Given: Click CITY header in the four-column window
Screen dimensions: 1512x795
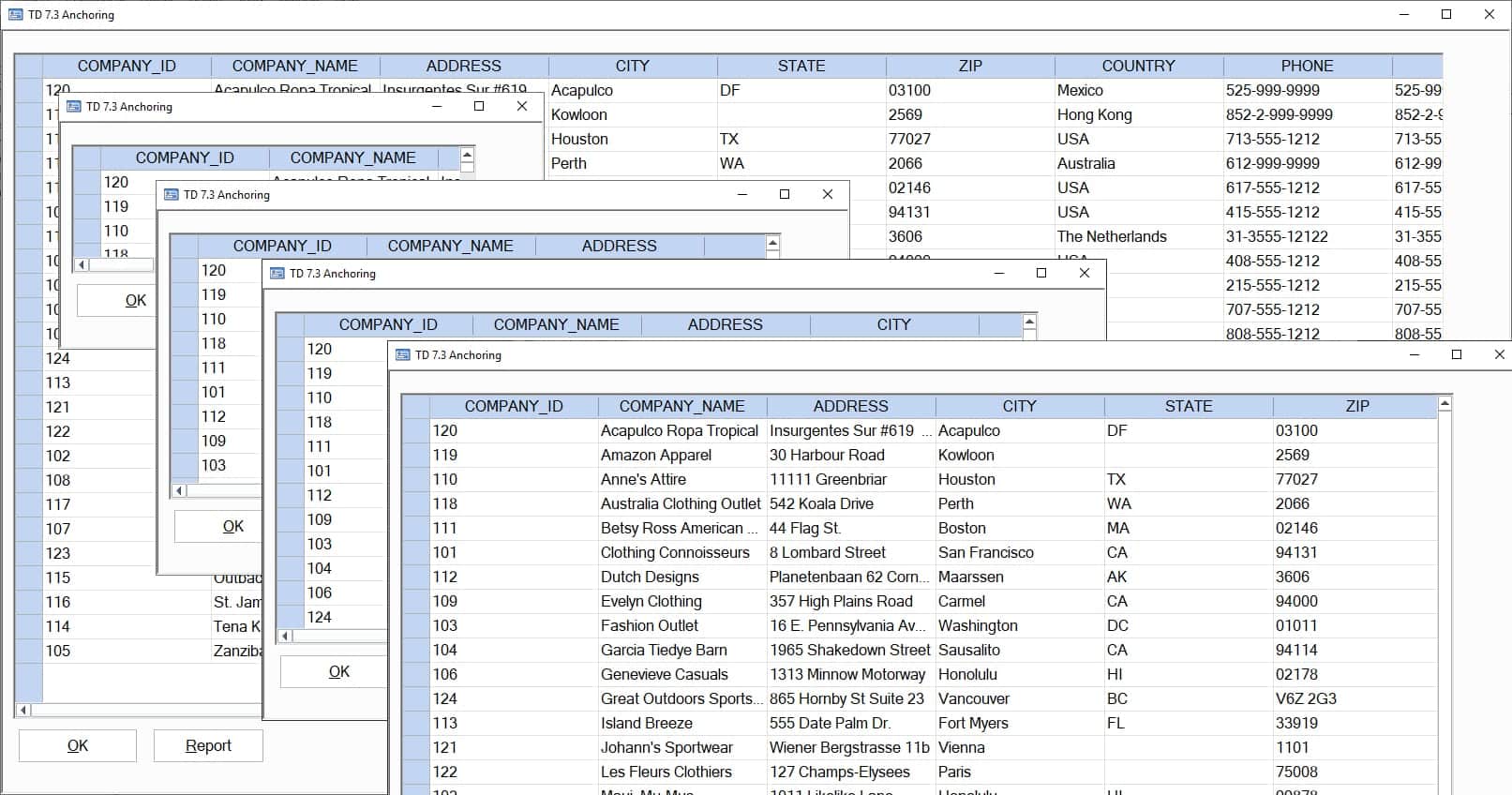Looking at the screenshot, I should pyautogui.click(x=893, y=324).
